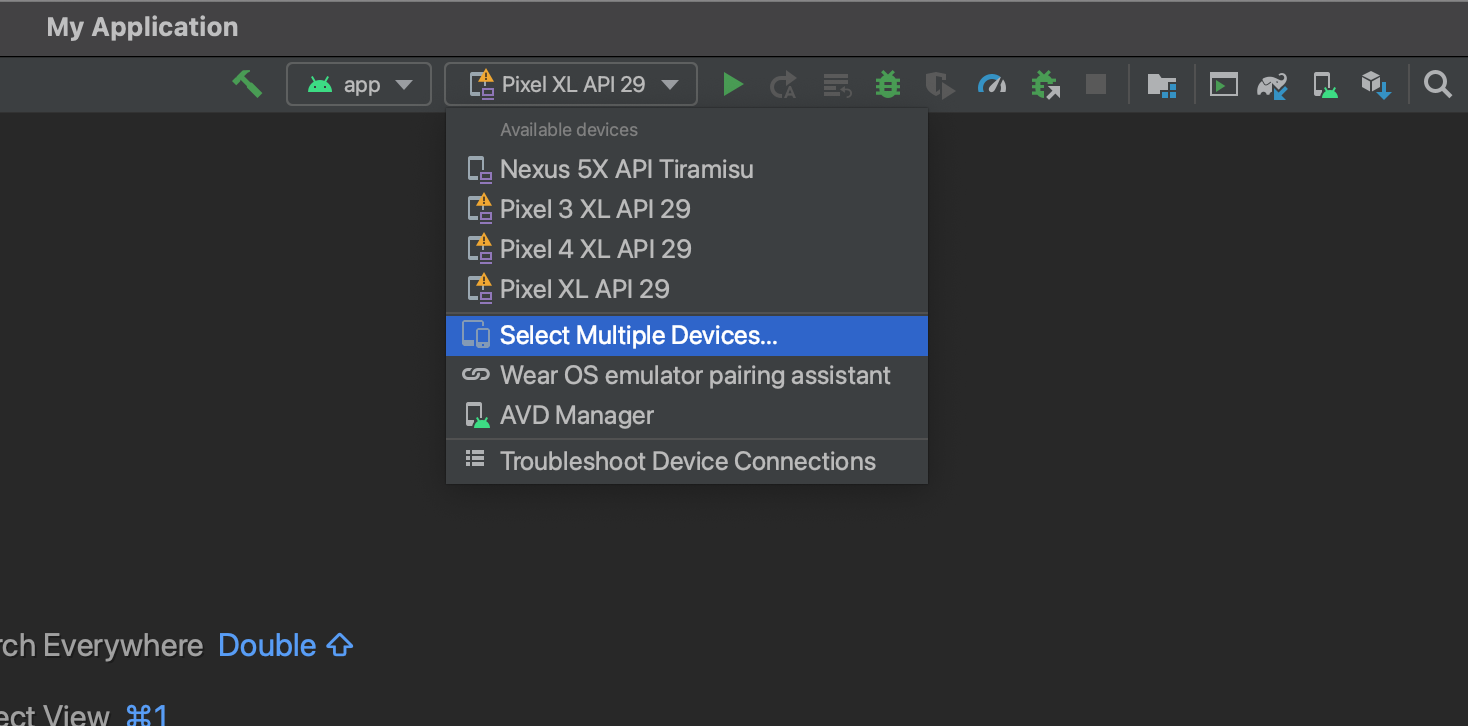Select Pixel XL API 29 in device list
This screenshot has width=1468, height=726.
click(687, 289)
